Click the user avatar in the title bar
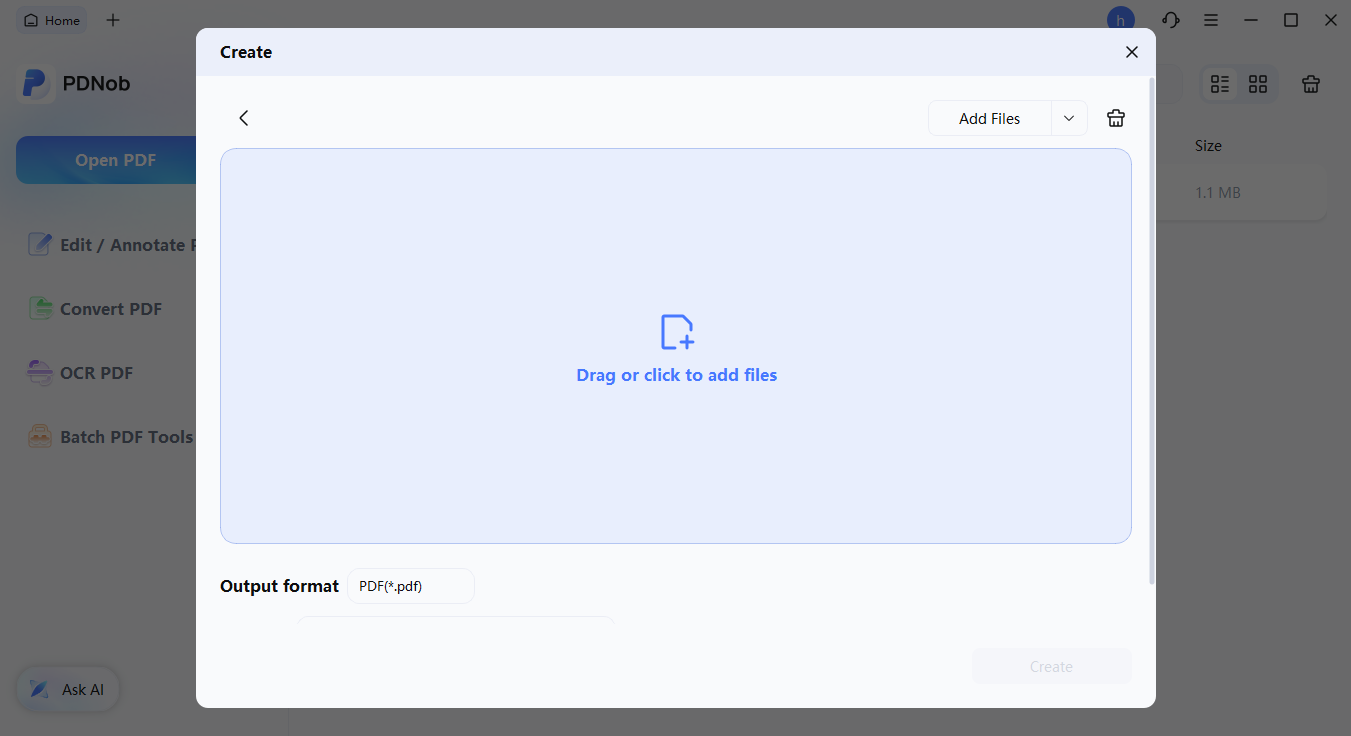Screen dimensions: 1351x736 click(1120, 19)
